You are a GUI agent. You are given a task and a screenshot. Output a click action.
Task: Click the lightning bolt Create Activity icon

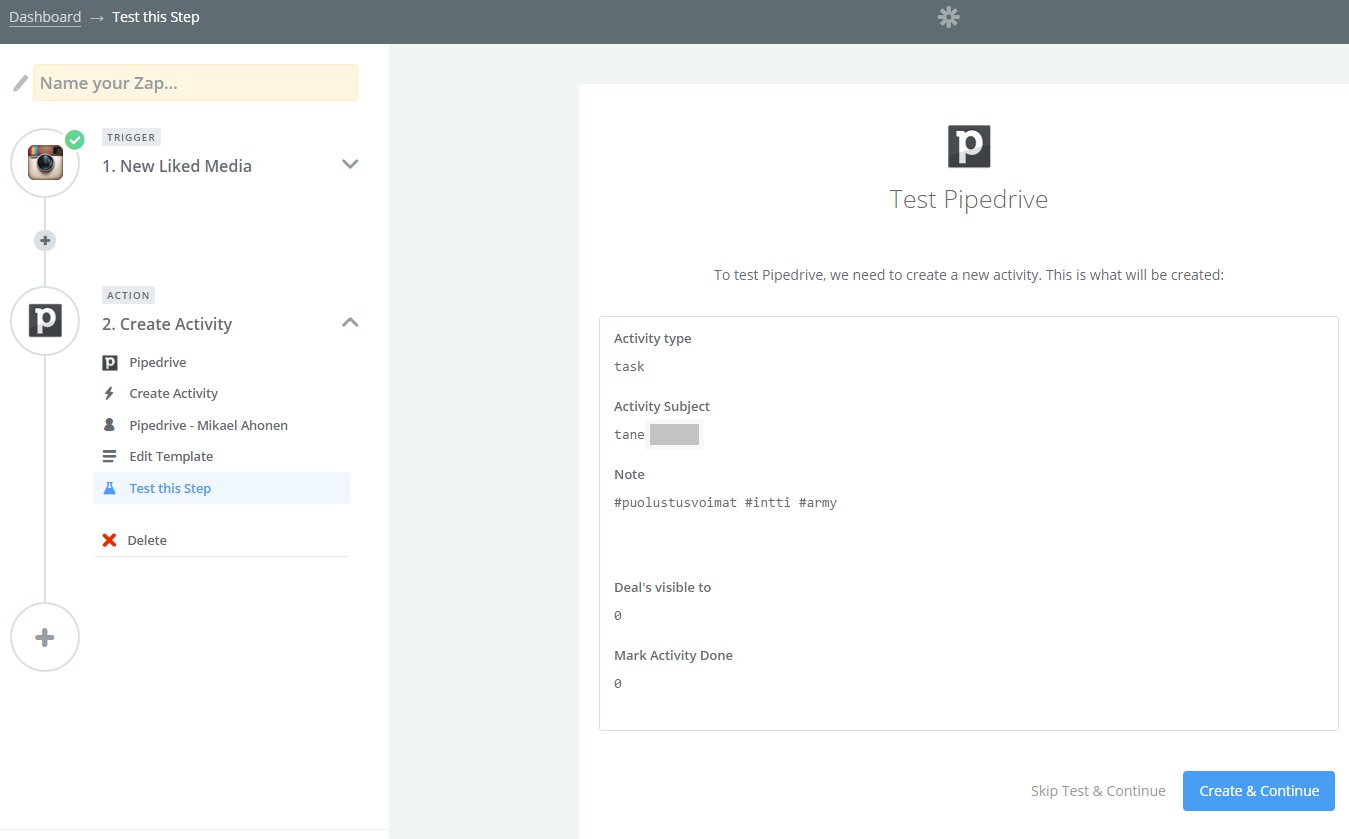tap(110, 393)
